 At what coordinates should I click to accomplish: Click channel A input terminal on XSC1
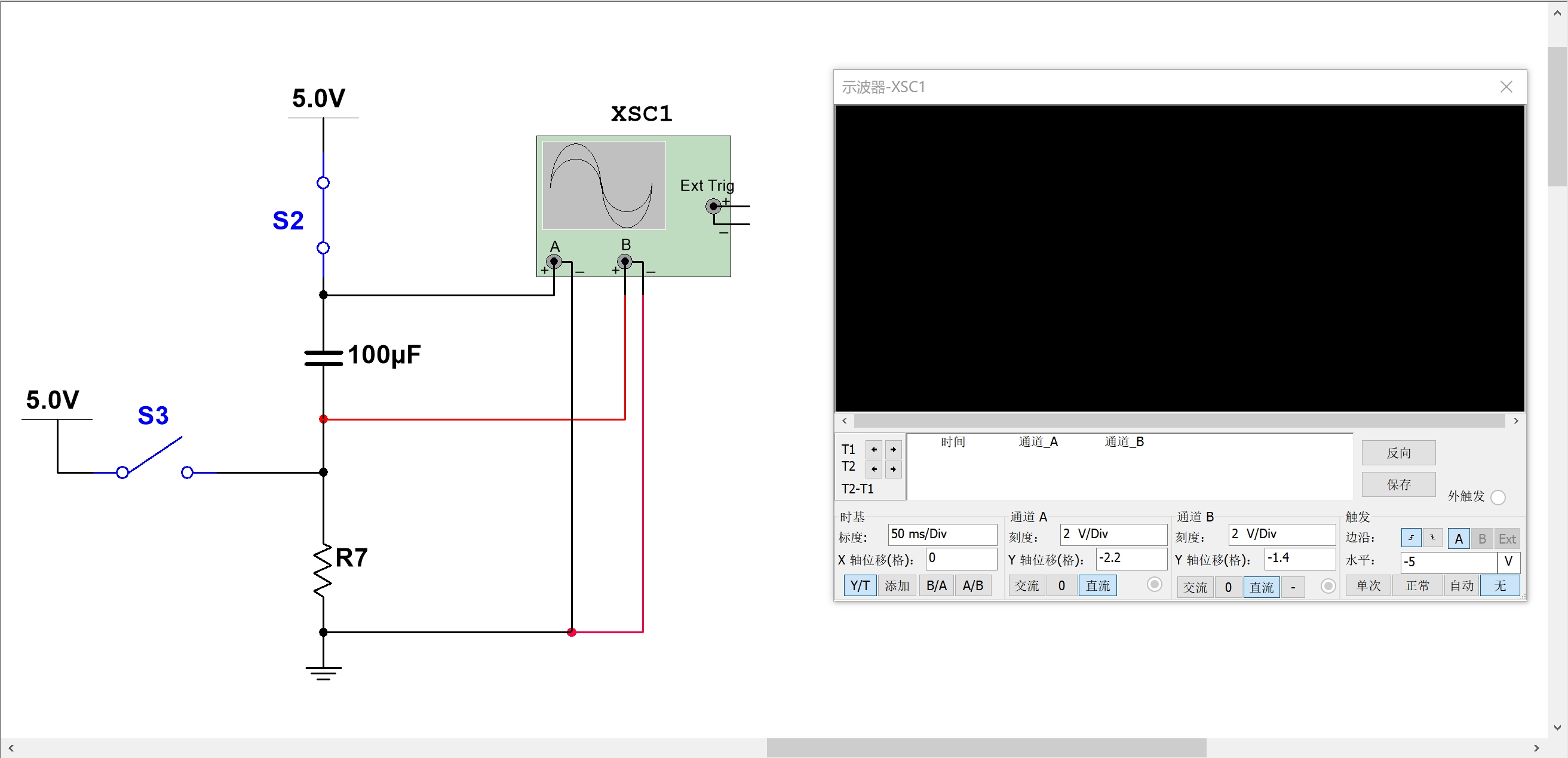pyautogui.click(x=554, y=261)
